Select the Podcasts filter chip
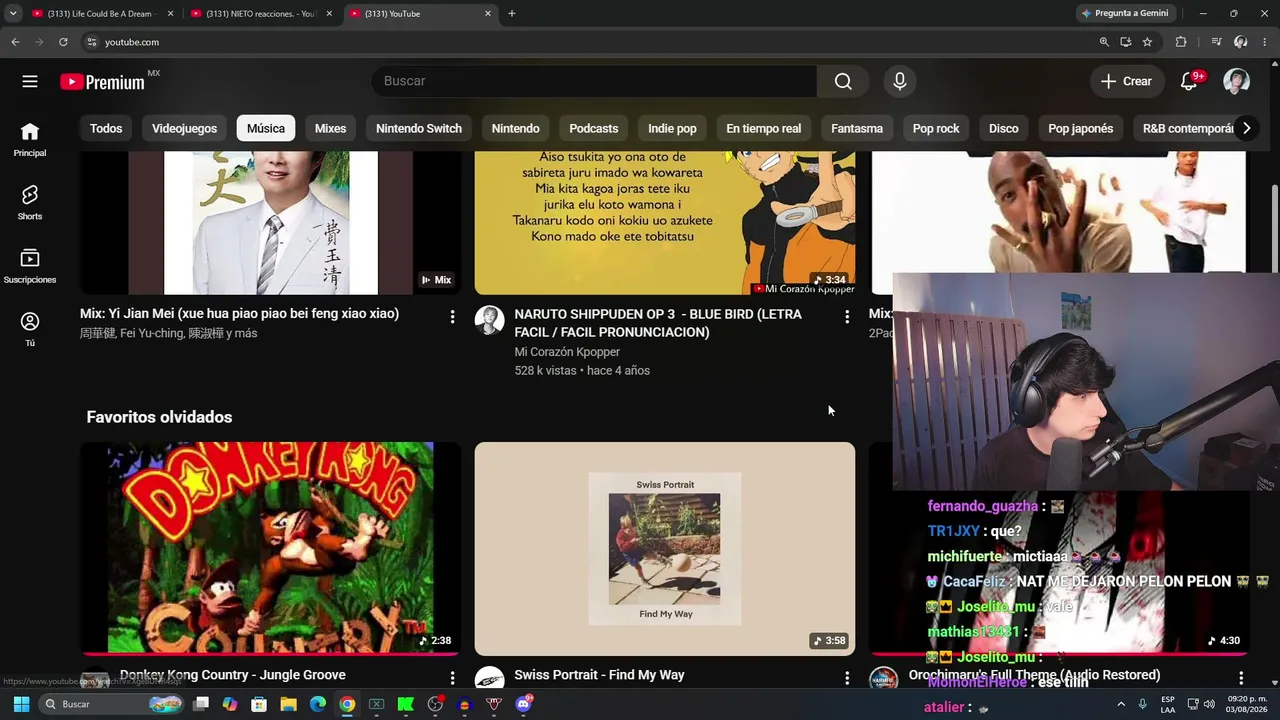The height and width of the screenshot is (720, 1280). point(594,128)
